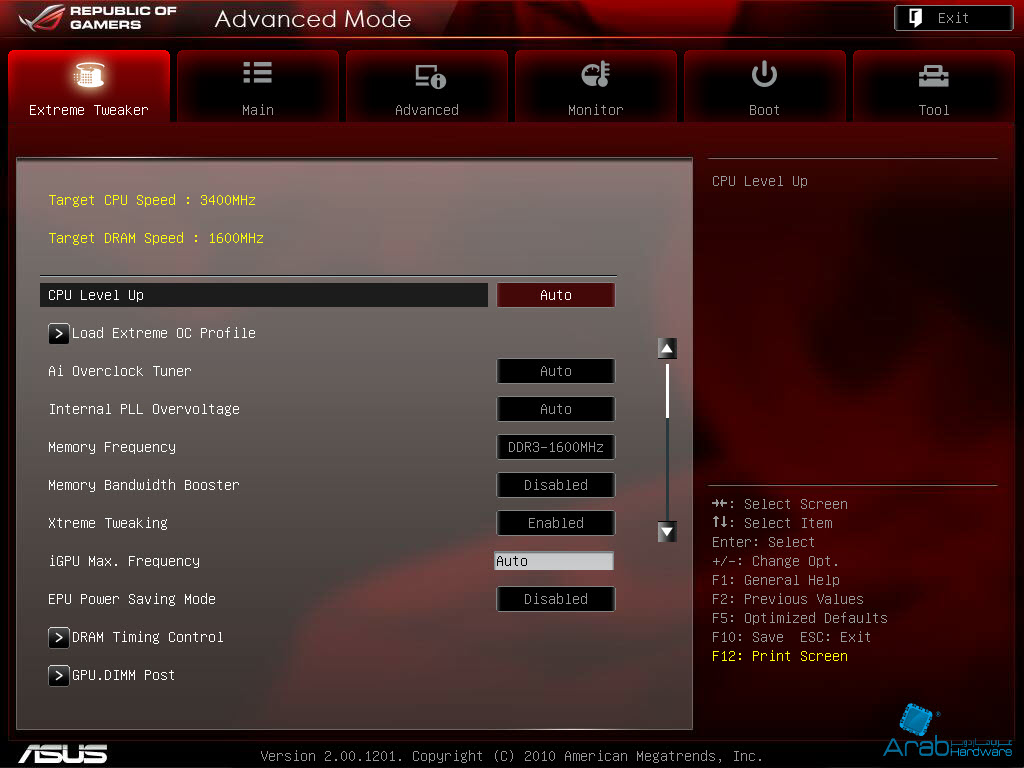Click the Boot power icon

click(764, 74)
